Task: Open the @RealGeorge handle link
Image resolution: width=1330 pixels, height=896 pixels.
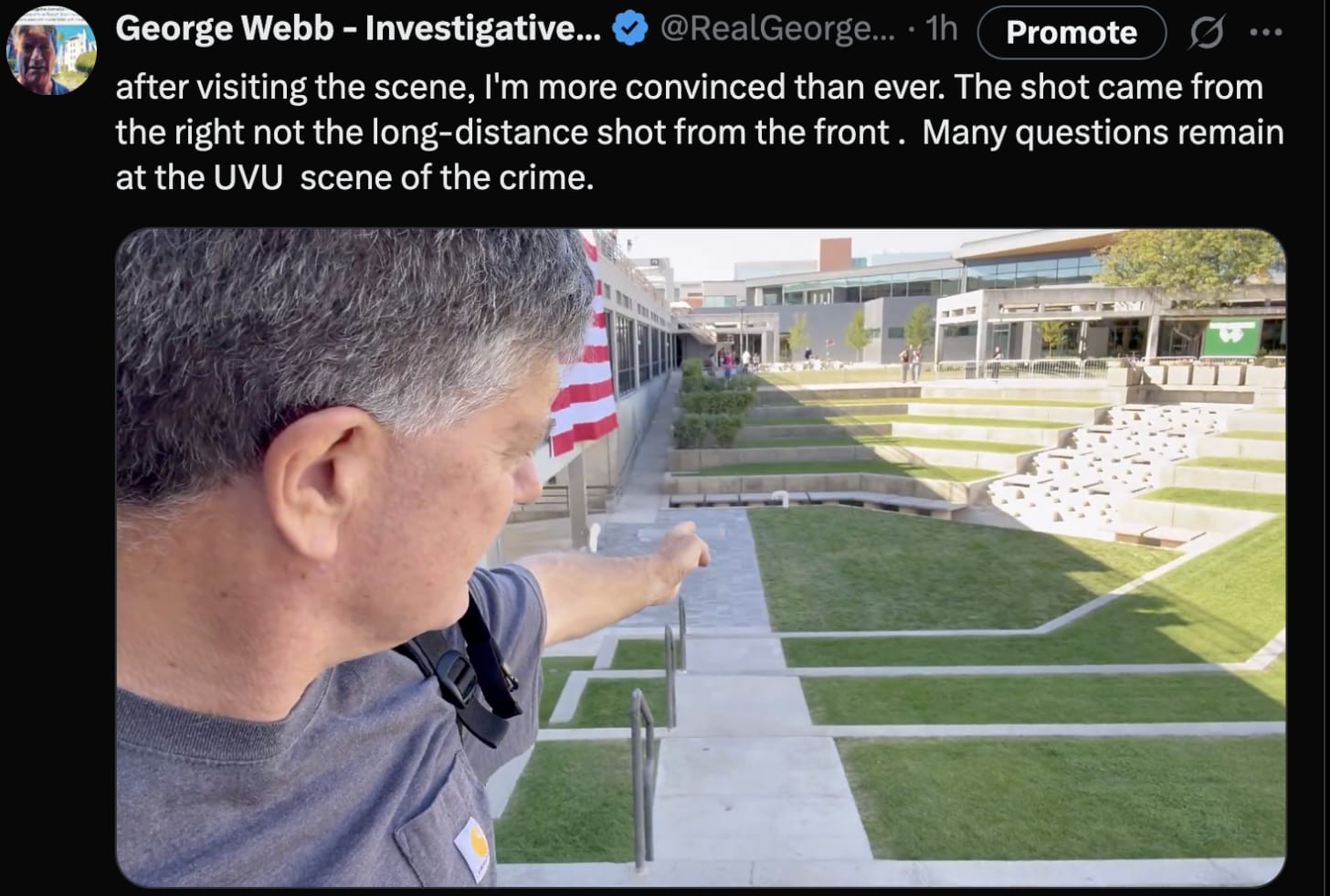Action: click(777, 29)
